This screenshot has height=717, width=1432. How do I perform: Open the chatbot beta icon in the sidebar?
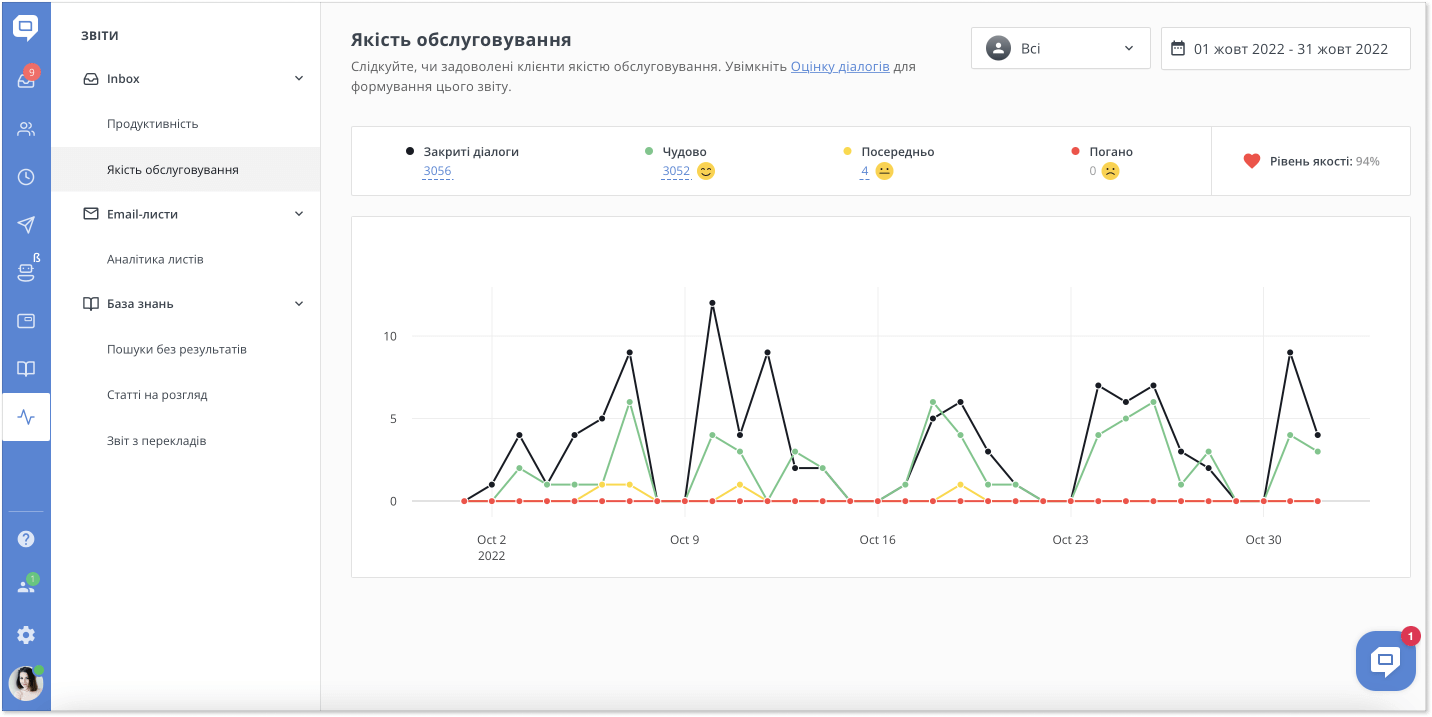click(x=26, y=272)
